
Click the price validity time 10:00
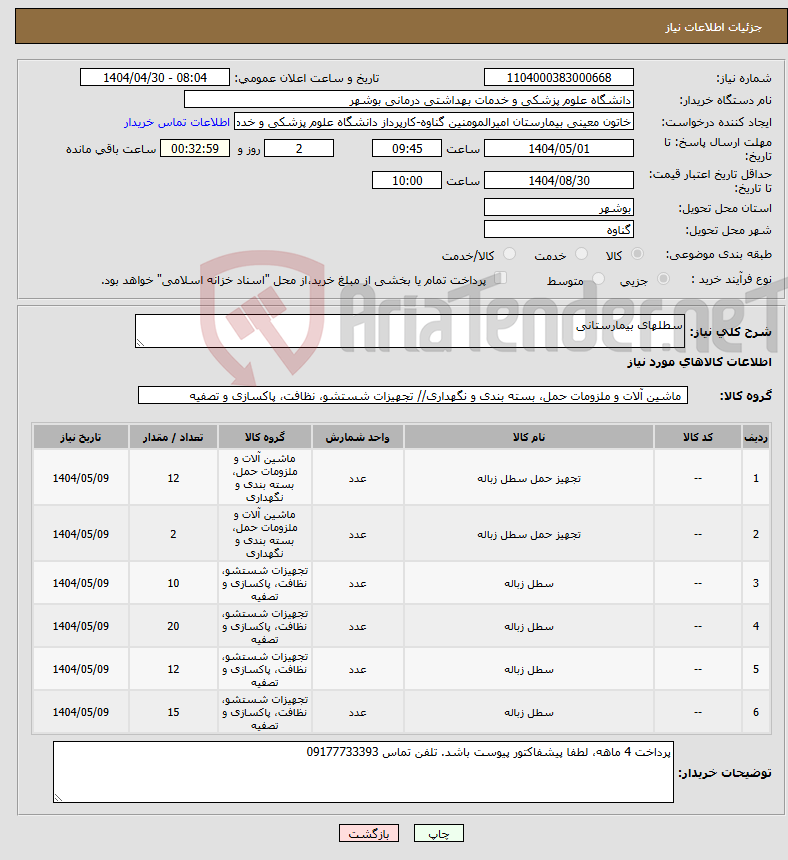click(406, 180)
